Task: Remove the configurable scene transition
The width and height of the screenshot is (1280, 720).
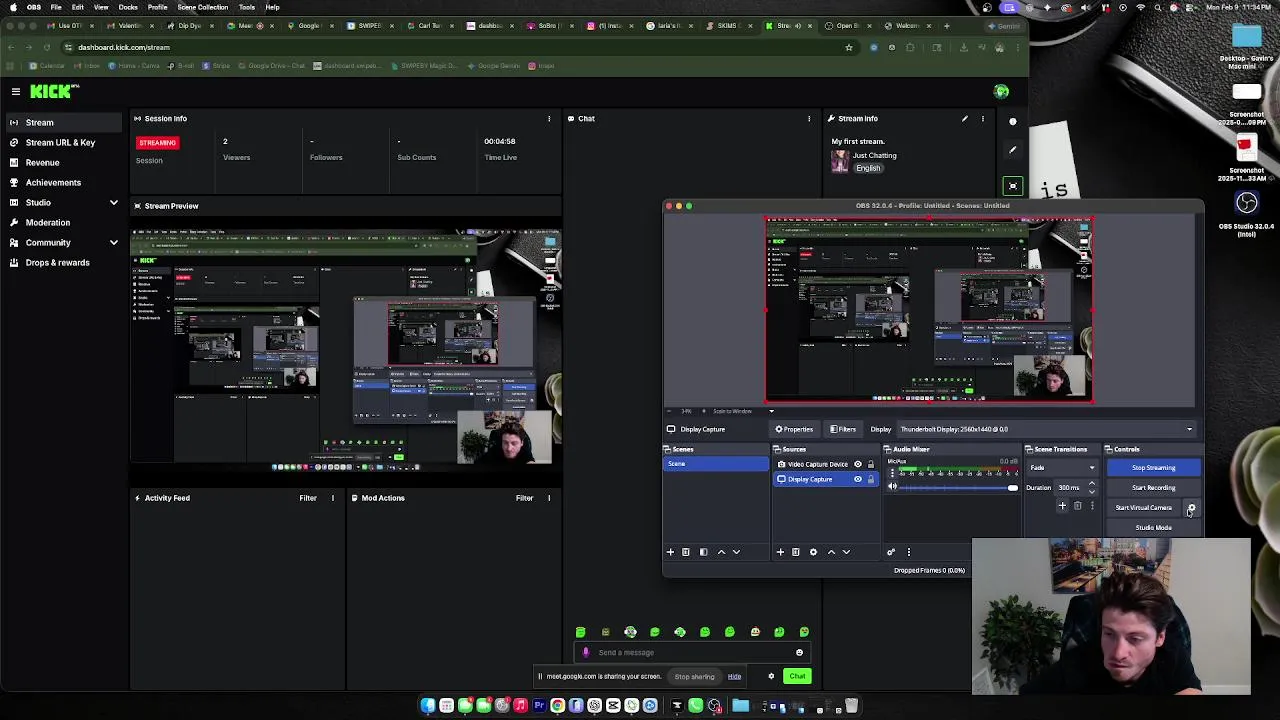Action: coord(1077,506)
